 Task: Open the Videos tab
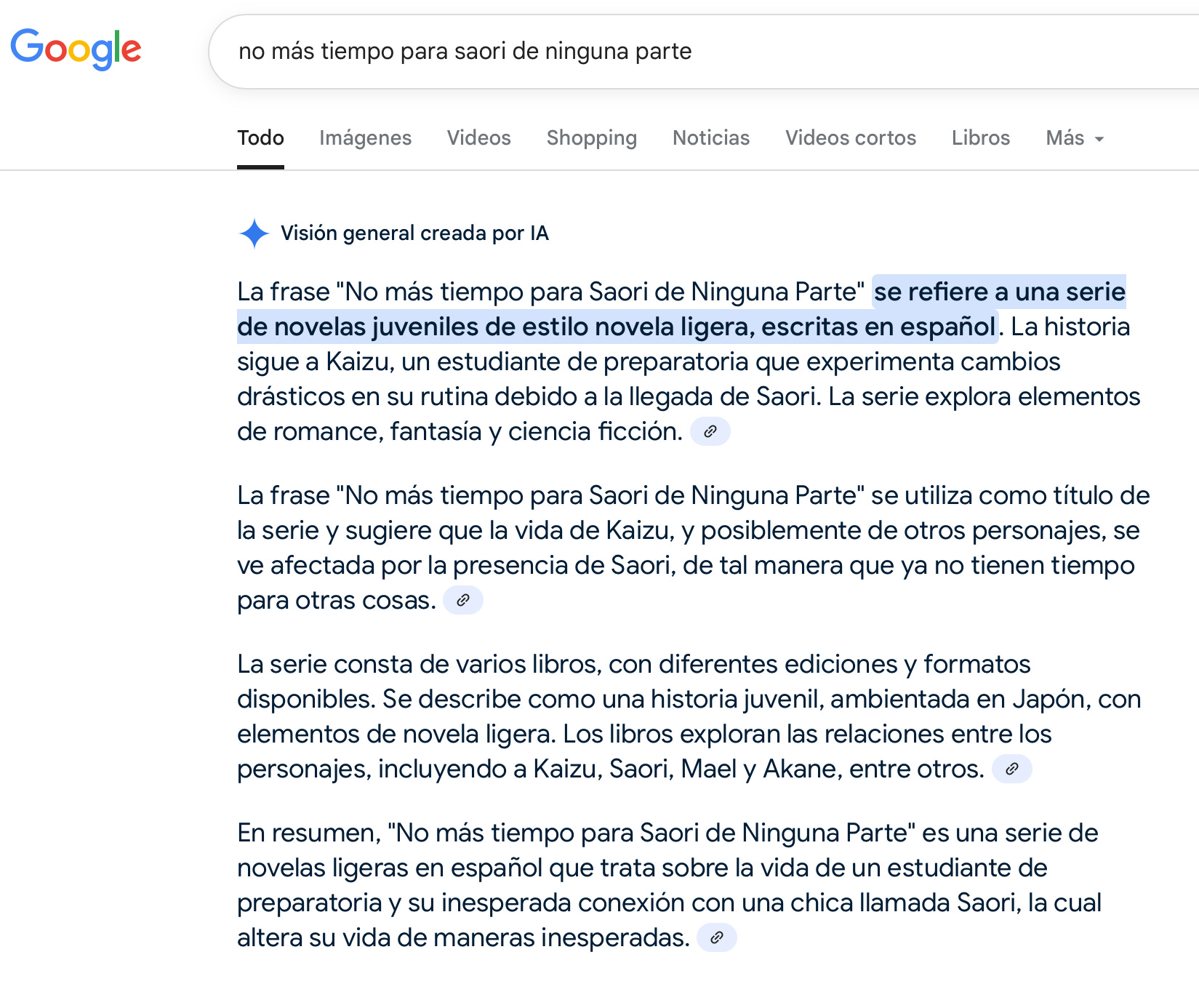(478, 137)
